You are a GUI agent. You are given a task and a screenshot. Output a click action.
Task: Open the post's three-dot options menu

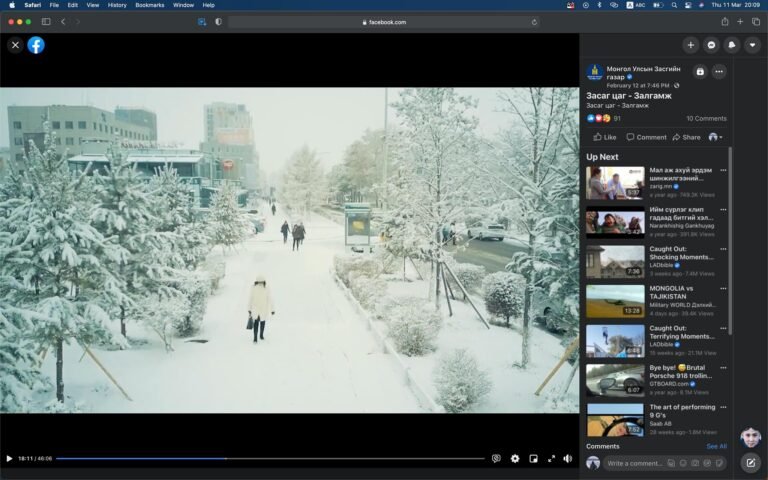(719, 71)
